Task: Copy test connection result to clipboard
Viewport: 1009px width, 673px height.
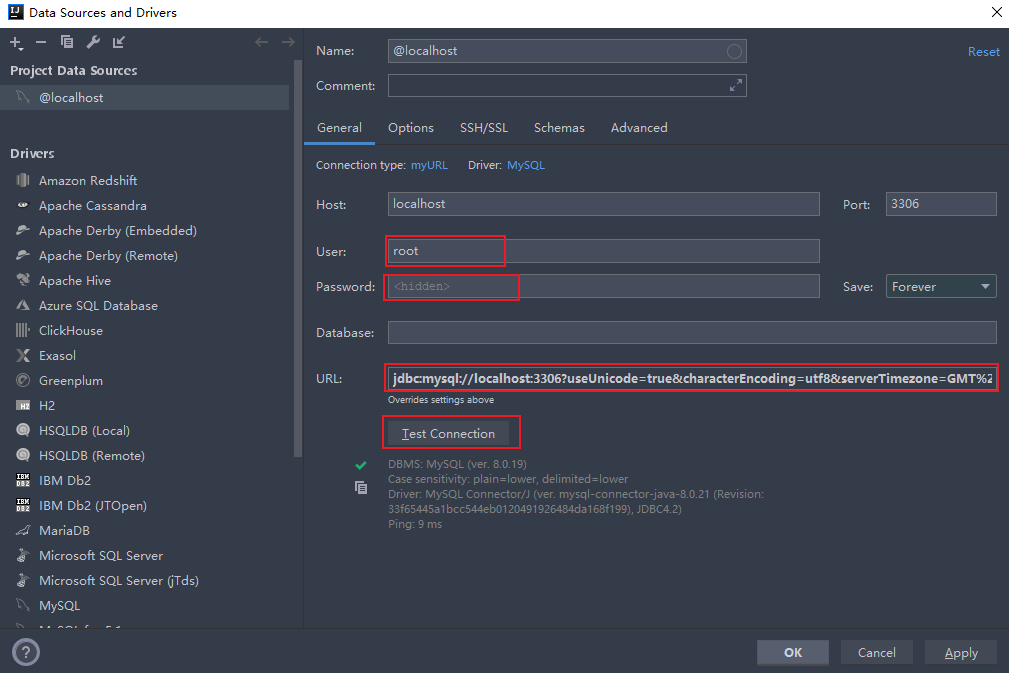Action: point(361,488)
